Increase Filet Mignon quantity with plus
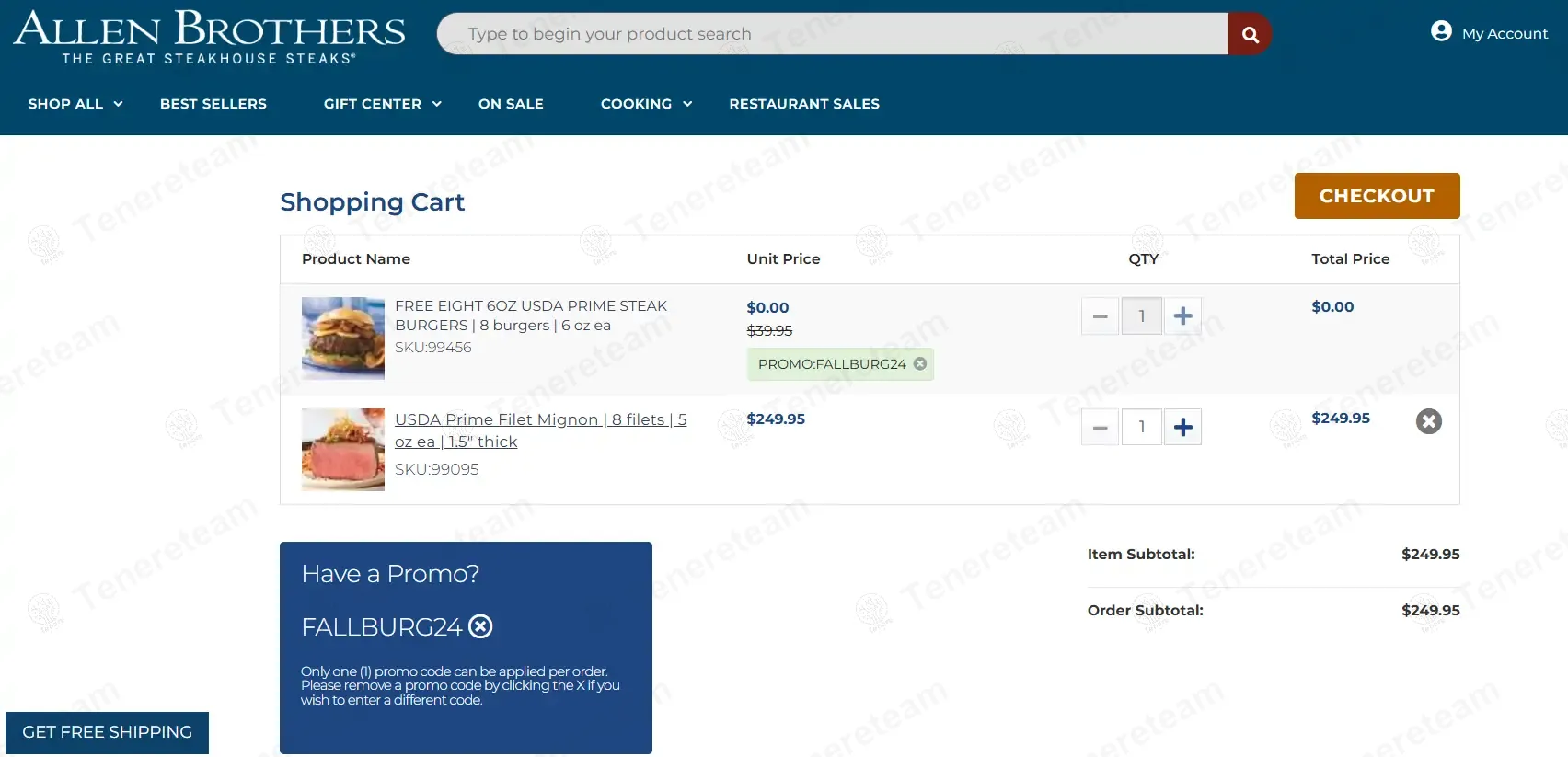The height and width of the screenshot is (757, 1568). point(1183,427)
